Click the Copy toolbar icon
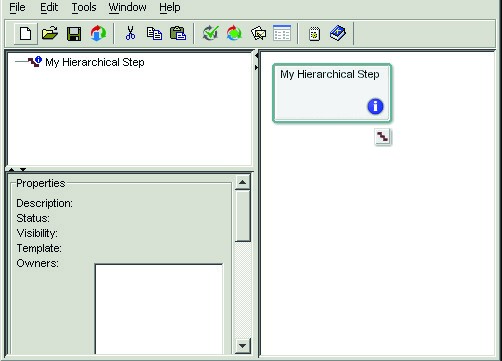This screenshot has height=361, width=502. click(154, 34)
